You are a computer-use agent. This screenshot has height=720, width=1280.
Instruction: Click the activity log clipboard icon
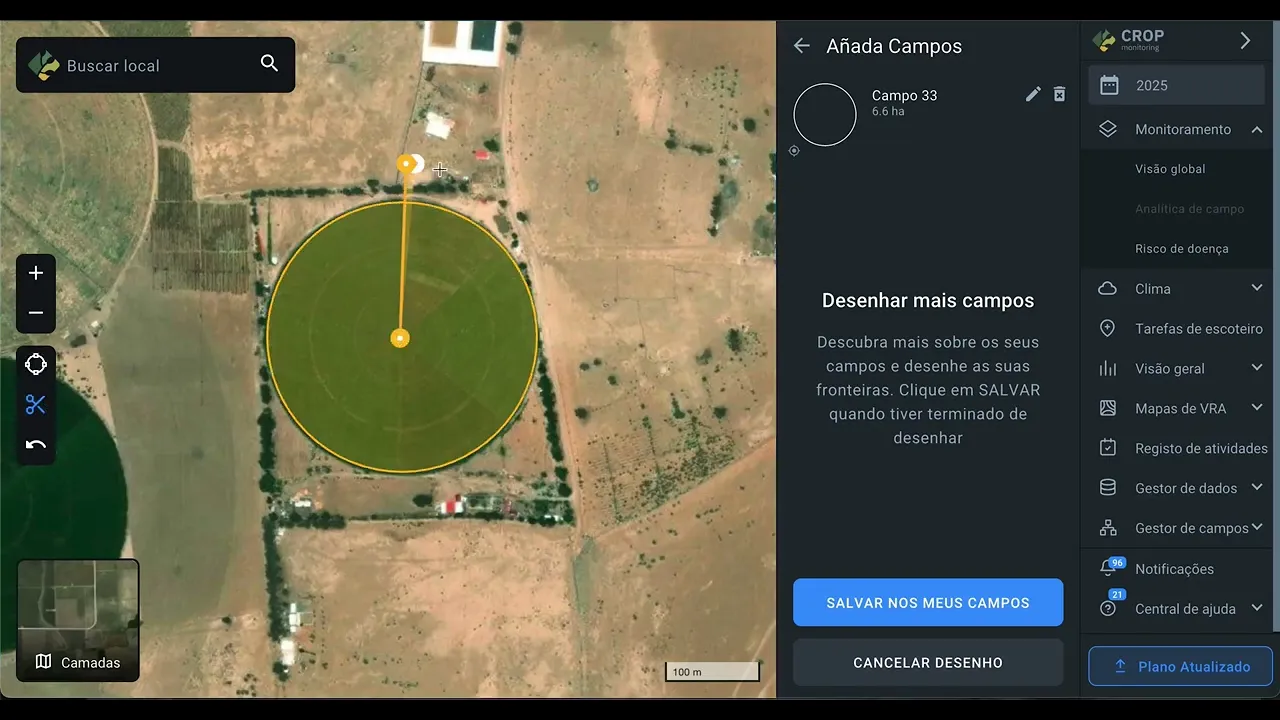point(1107,448)
